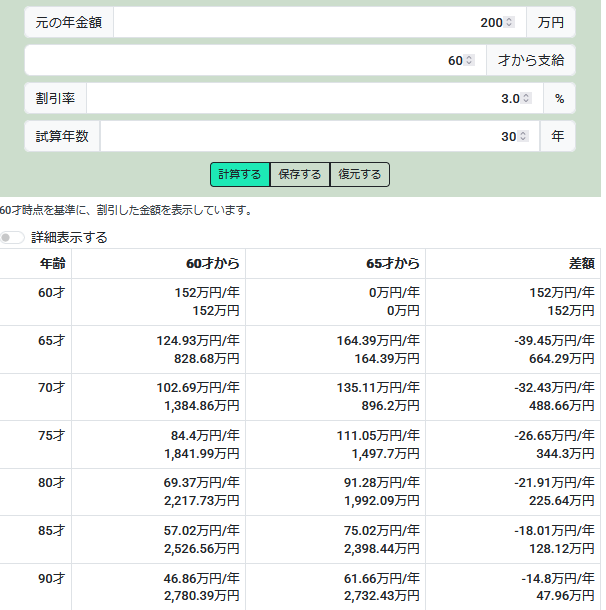Select the 70才 row label
Image resolution: width=606 pixels, height=610 pixels.
click(x=51, y=388)
